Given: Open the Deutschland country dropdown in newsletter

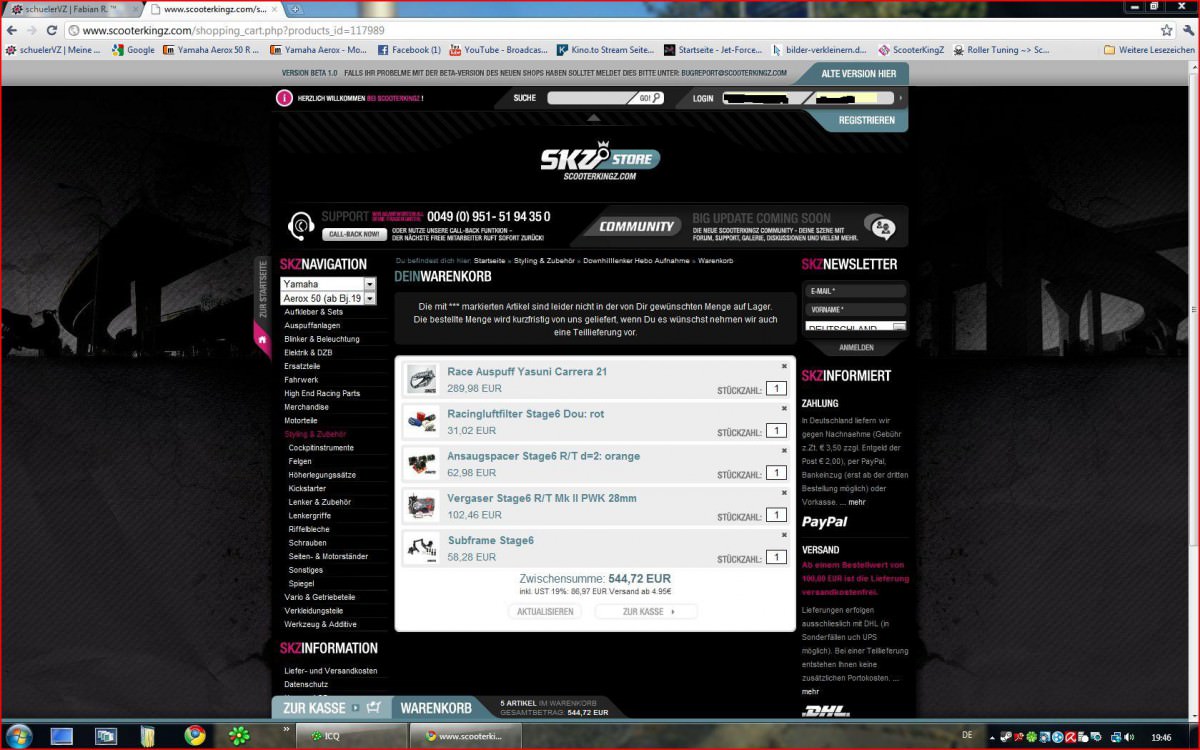Looking at the screenshot, I should tap(855, 327).
